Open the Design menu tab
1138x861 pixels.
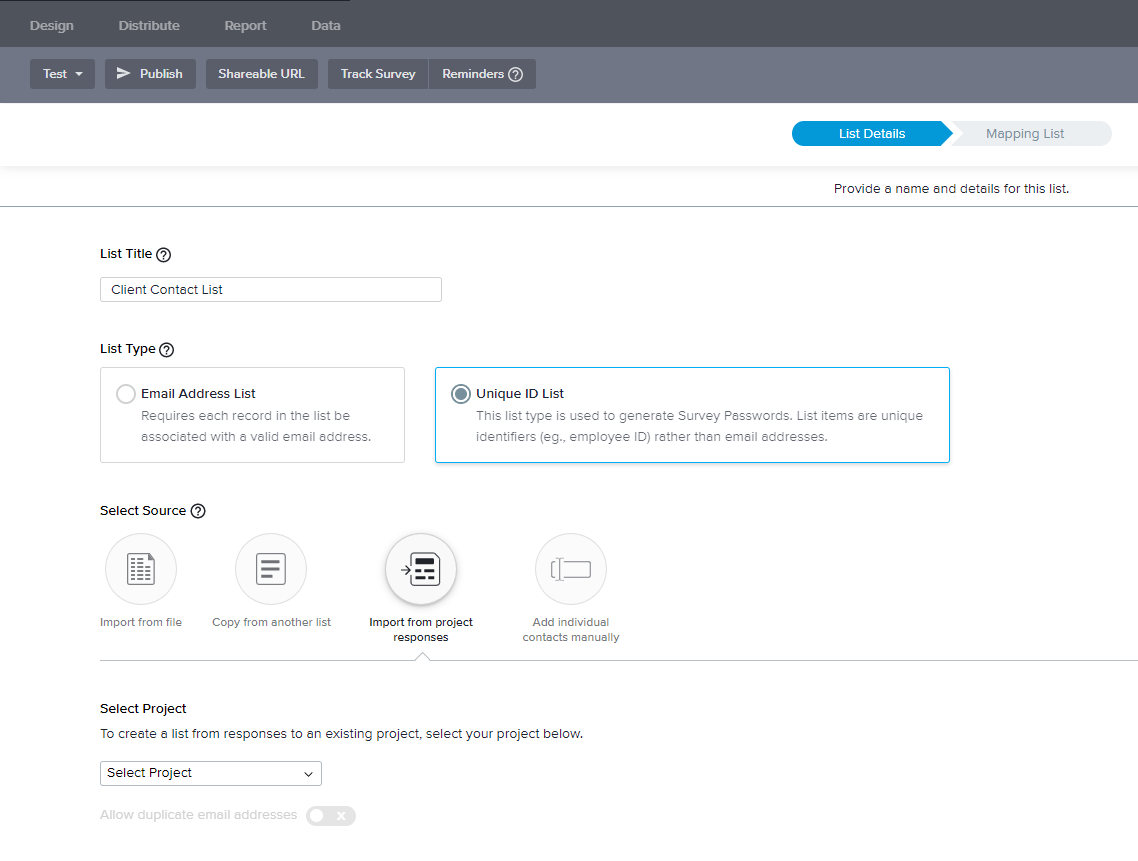pyautogui.click(x=52, y=25)
